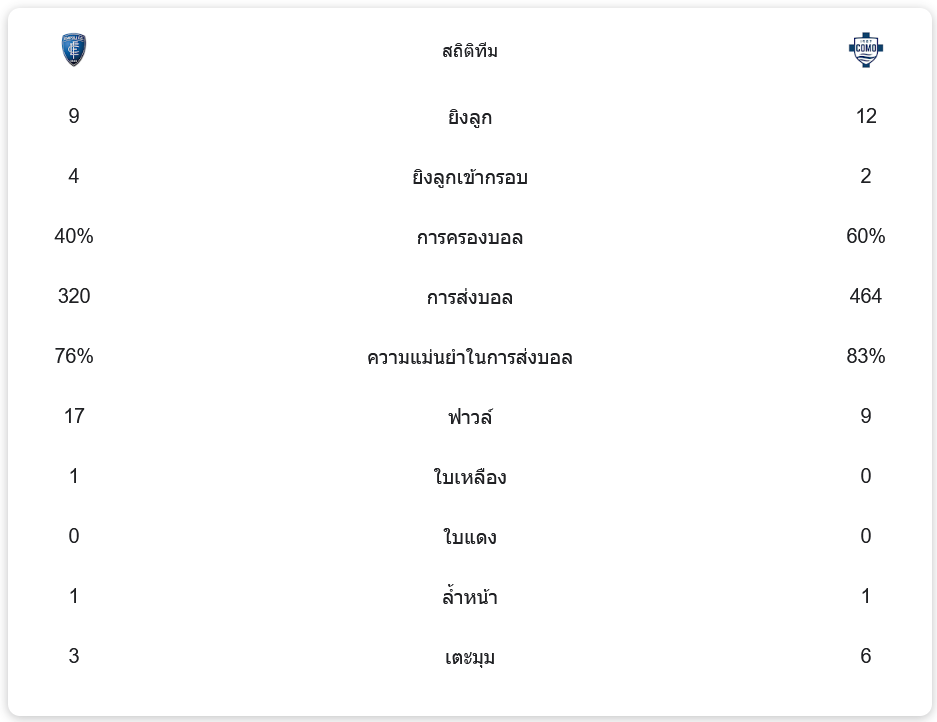Select the ยิงลูกเข้ากรอบ stat label
This screenshot has width=937, height=722.
[x=469, y=178]
